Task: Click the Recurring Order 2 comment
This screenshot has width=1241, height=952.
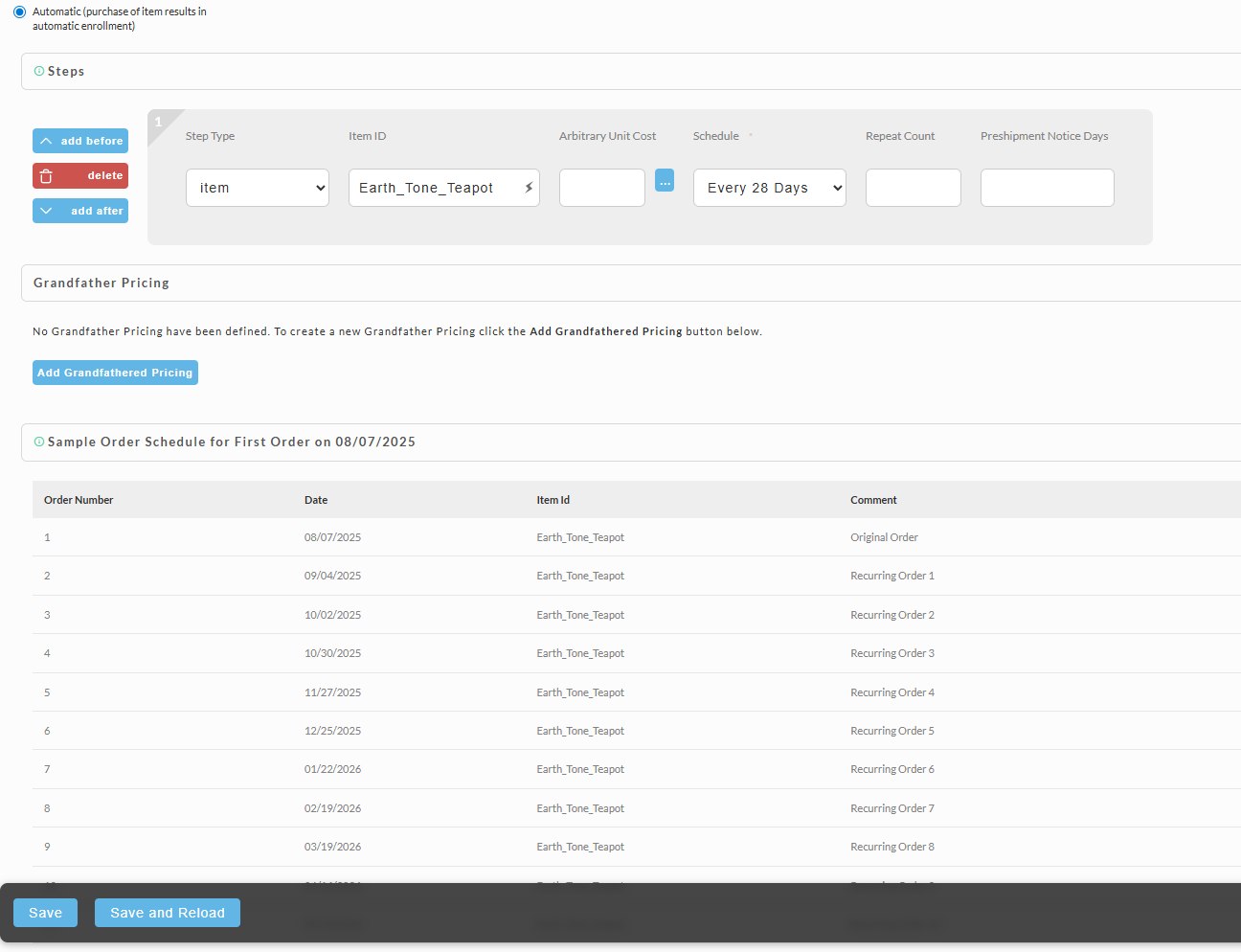Action: tap(892, 615)
